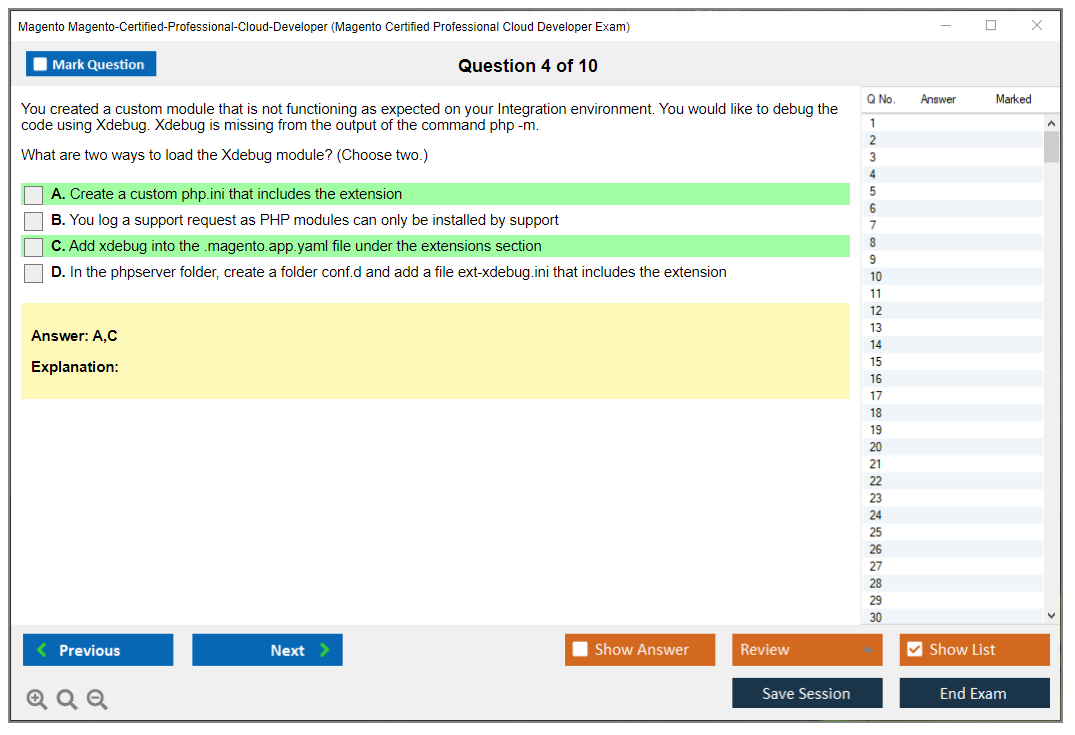Disable the Show List option
The width and height of the screenshot is (1075, 735).
point(914,650)
